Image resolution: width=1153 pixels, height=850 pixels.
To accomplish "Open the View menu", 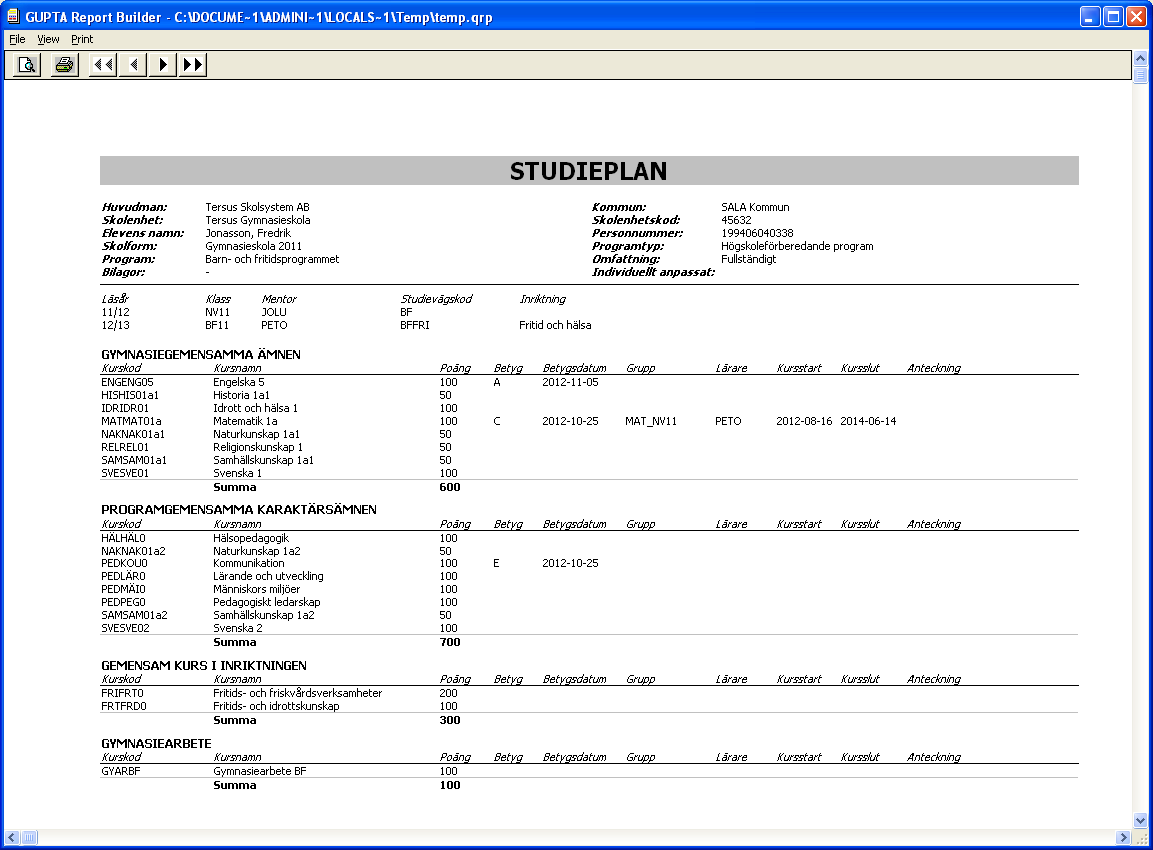I will [x=47, y=39].
